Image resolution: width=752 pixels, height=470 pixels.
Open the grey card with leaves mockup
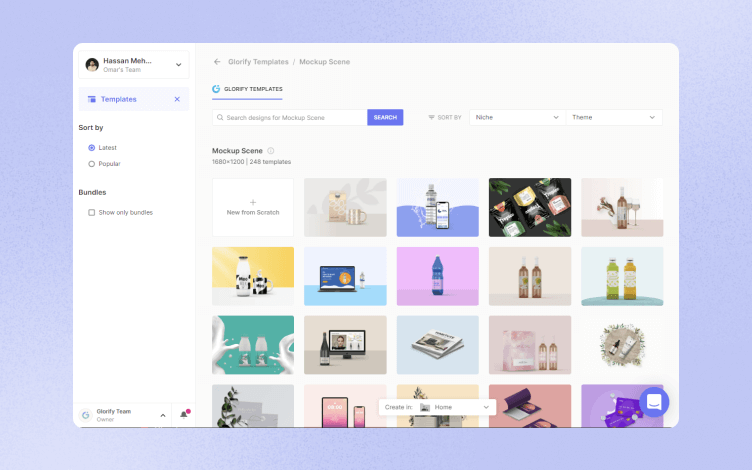(x=253, y=406)
